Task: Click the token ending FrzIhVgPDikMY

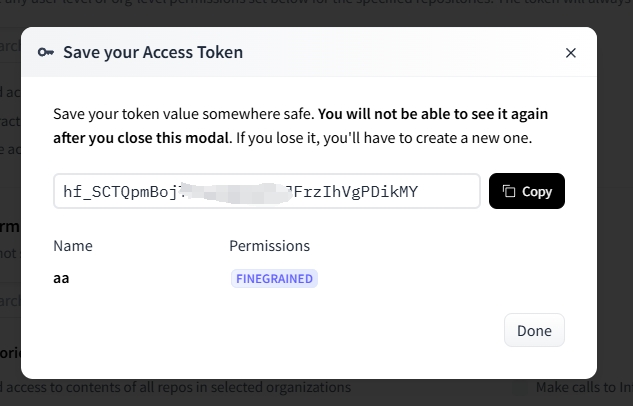Action: 355,191
